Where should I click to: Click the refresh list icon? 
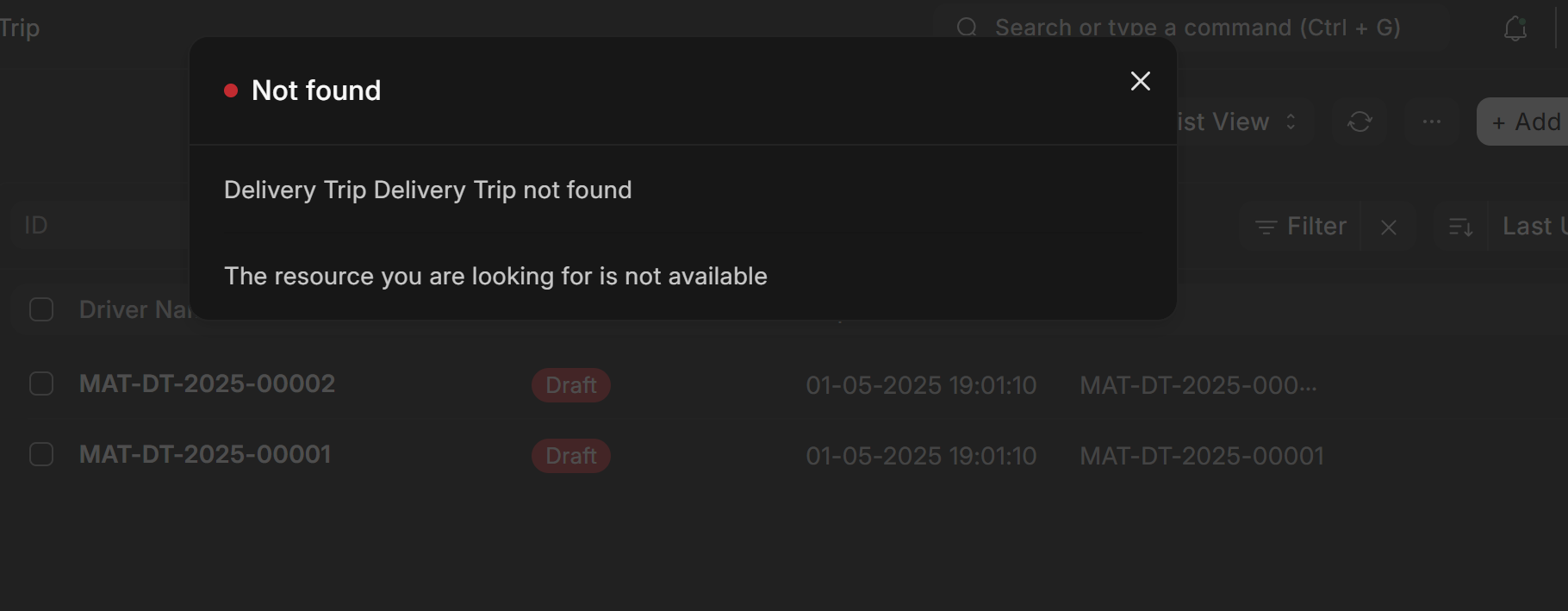pos(1360,122)
